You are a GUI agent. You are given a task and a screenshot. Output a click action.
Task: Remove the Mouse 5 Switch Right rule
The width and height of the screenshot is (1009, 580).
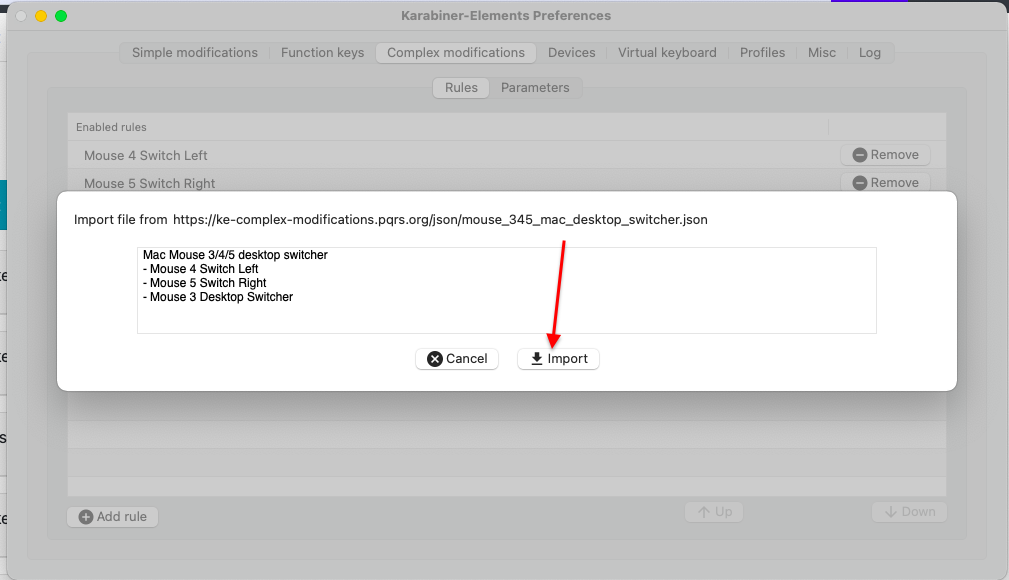pos(885,182)
